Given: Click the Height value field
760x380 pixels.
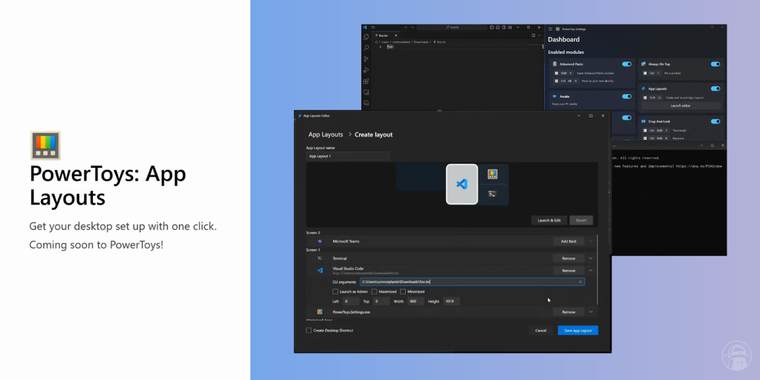Looking at the screenshot, I should click(451, 301).
